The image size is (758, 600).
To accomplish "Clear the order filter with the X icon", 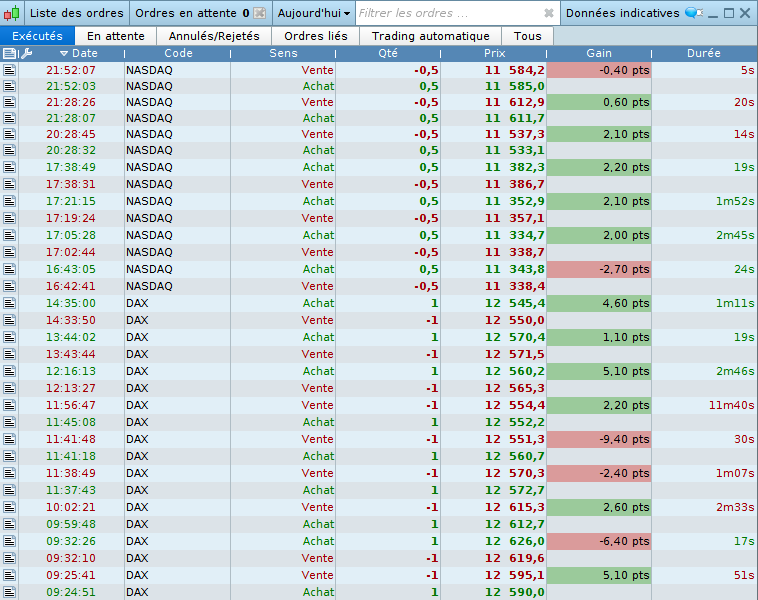I will [548, 14].
